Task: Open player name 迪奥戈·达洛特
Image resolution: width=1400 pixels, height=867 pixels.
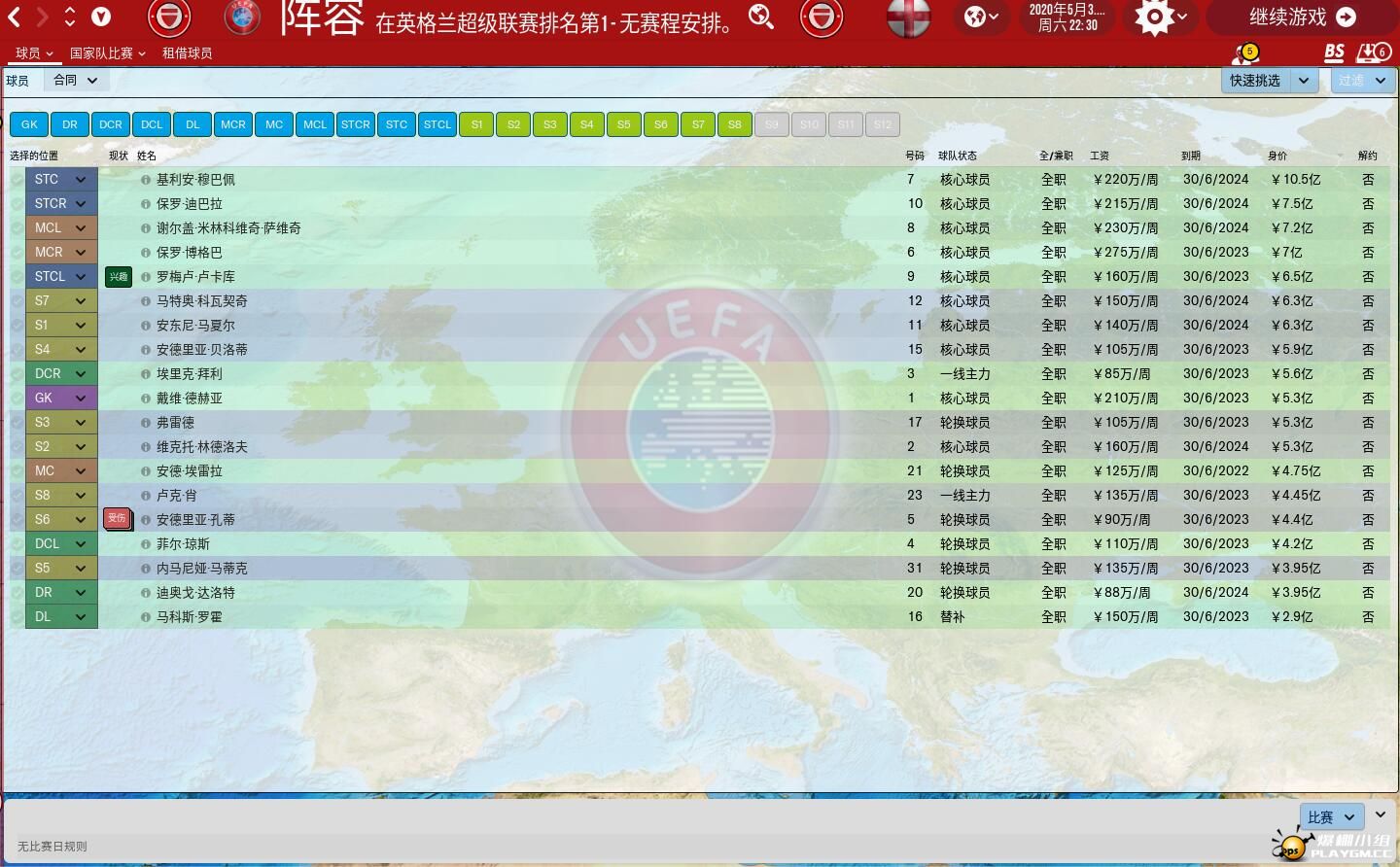Action: 195,593
